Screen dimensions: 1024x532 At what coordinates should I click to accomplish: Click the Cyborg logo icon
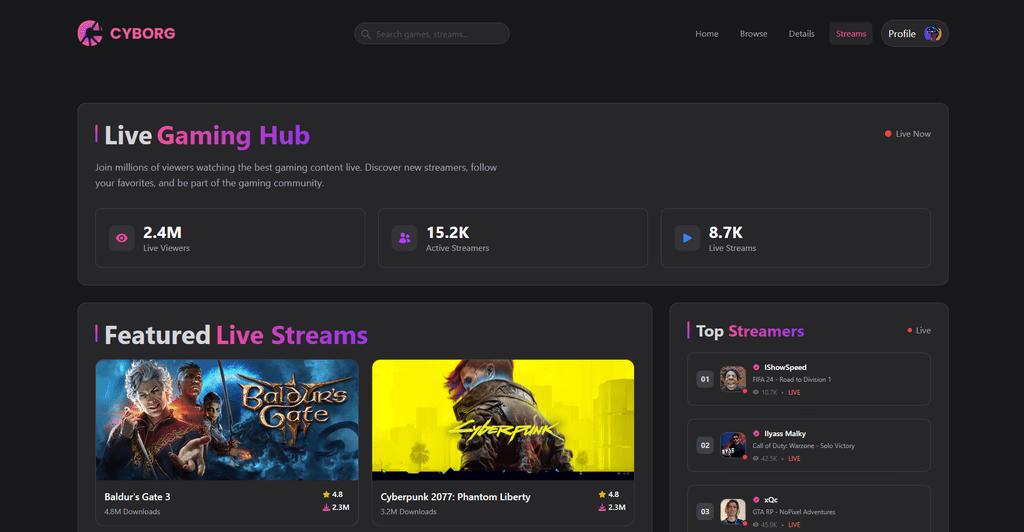pyautogui.click(x=90, y=33)
